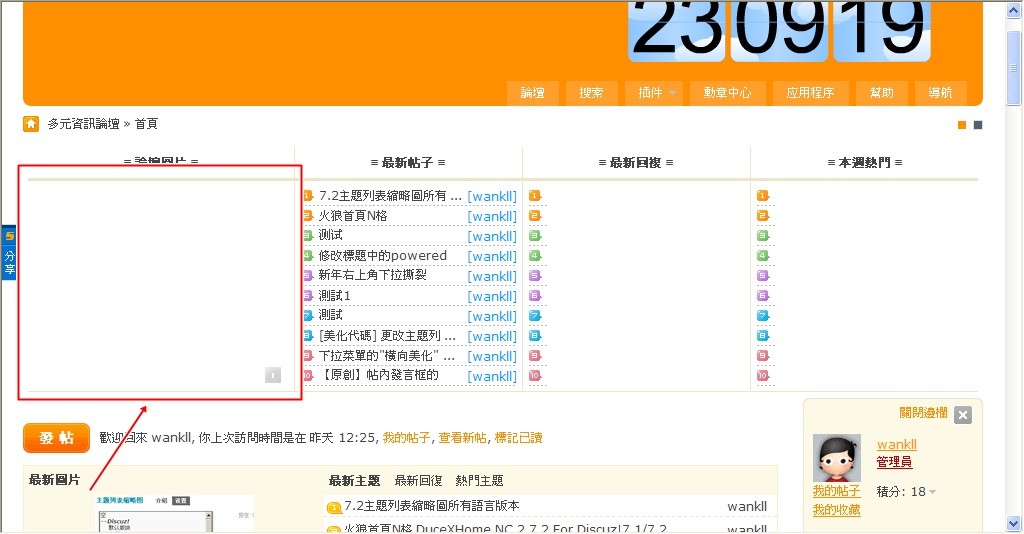The width and height of the screenshot is (1024, 534).
Task: Open the 搜索 navigation menu item
Action: (x=591, y=93)
